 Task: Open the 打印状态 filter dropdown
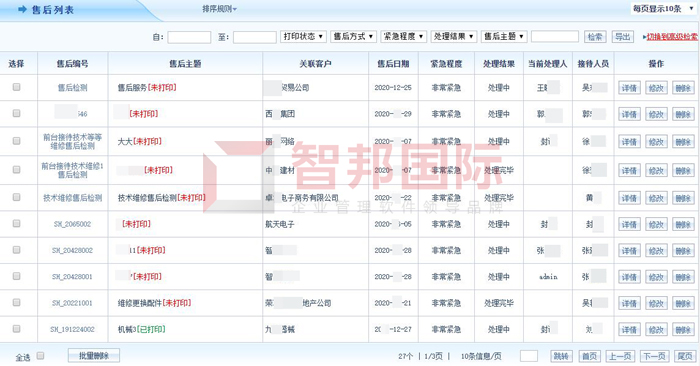[303, 37]
